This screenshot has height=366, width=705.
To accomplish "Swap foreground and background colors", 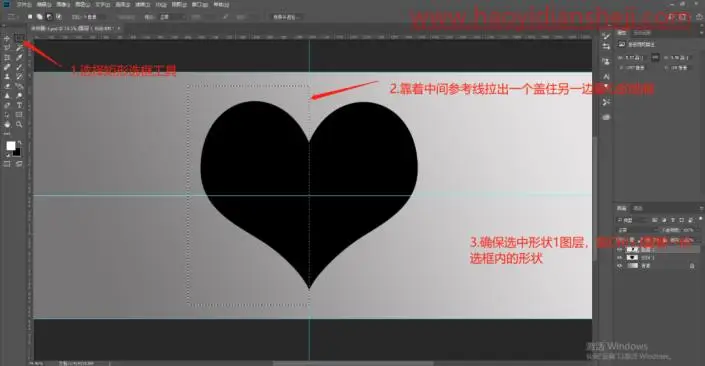I will coord(20,142).
